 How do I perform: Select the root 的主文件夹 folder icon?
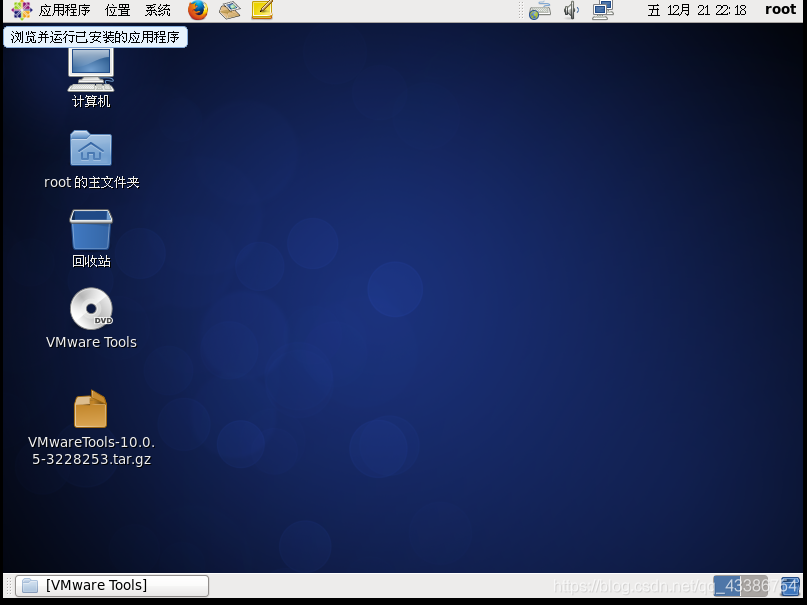[91, 148]
